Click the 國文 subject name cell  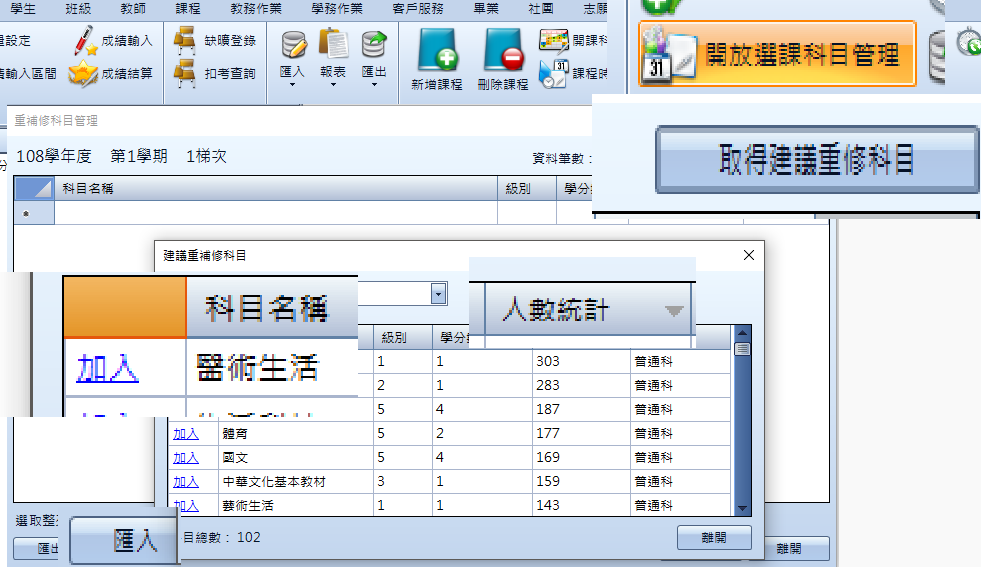click(296, 457)
